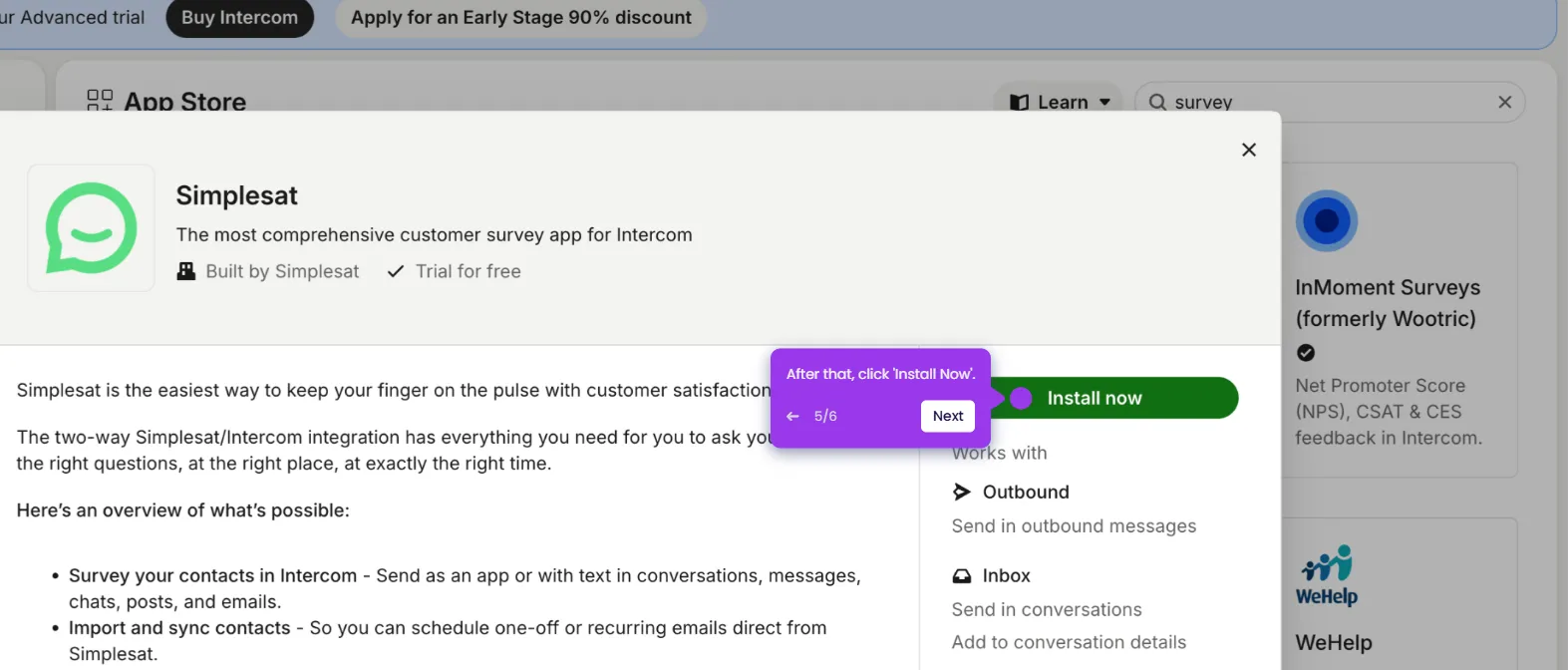The width and height of the screenshot is (1568, 670).
Task: Click the Simplesat app logo
Action: (91, 228)
